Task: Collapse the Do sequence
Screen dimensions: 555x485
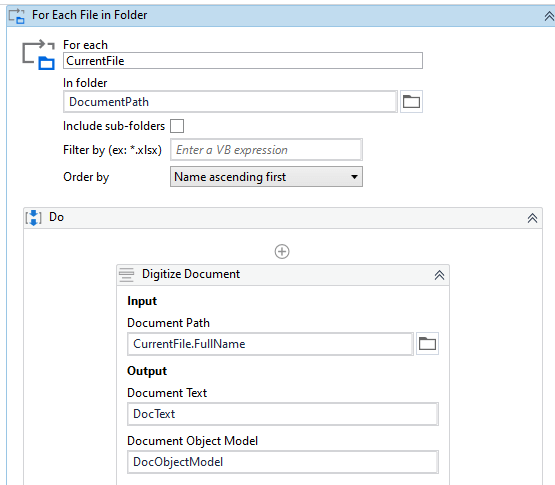Action: 532,218
